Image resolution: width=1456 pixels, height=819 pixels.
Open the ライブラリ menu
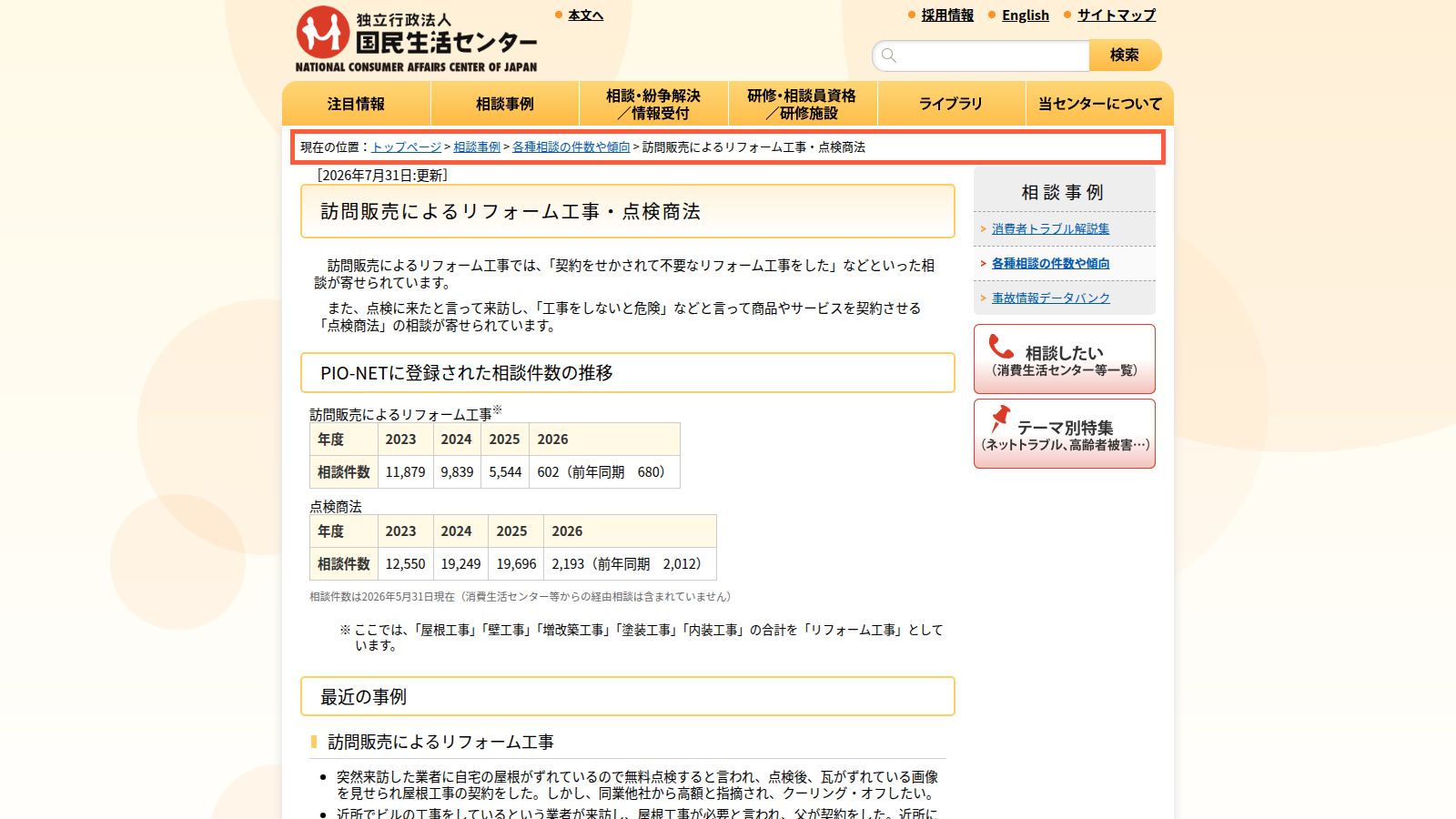(951, 104)
